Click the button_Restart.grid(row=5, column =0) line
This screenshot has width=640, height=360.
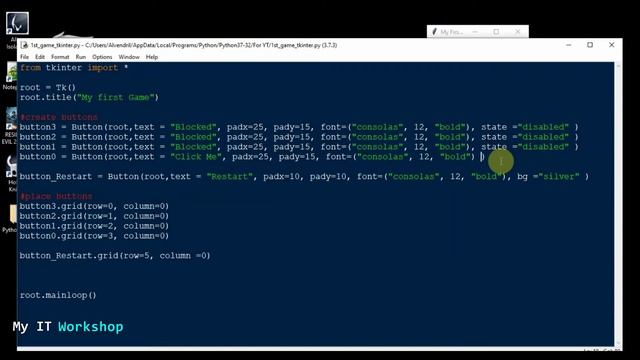click(115, 256)
